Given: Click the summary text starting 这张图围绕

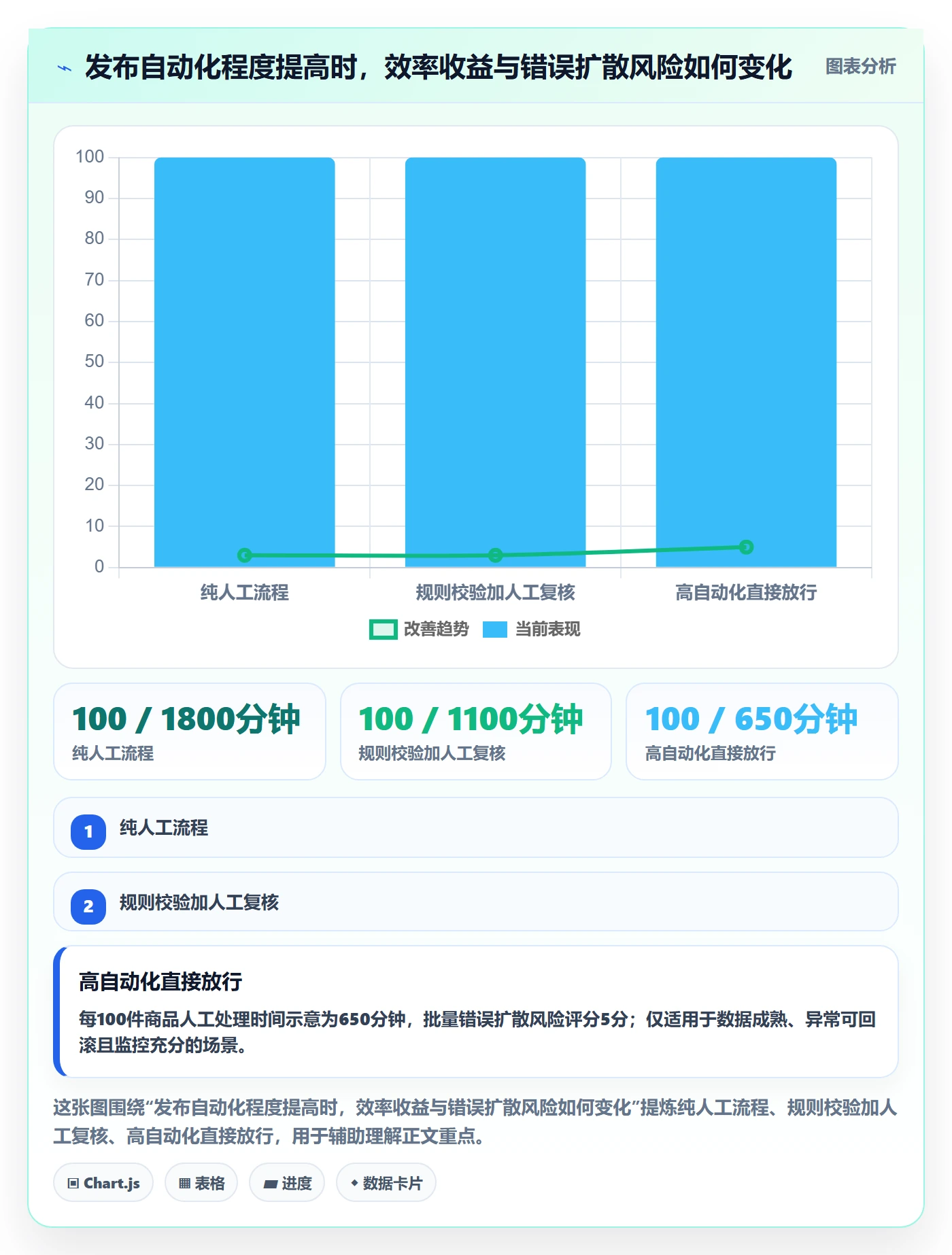Looking at the screenshot, I should point(475,1122).
